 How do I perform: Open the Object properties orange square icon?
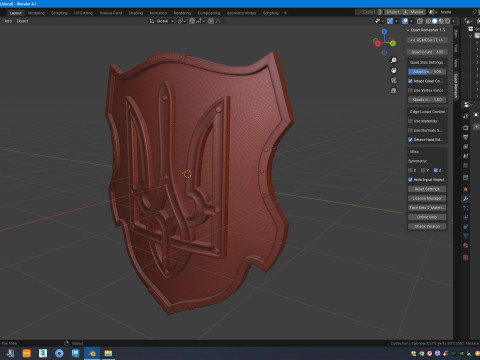(466, 189)
